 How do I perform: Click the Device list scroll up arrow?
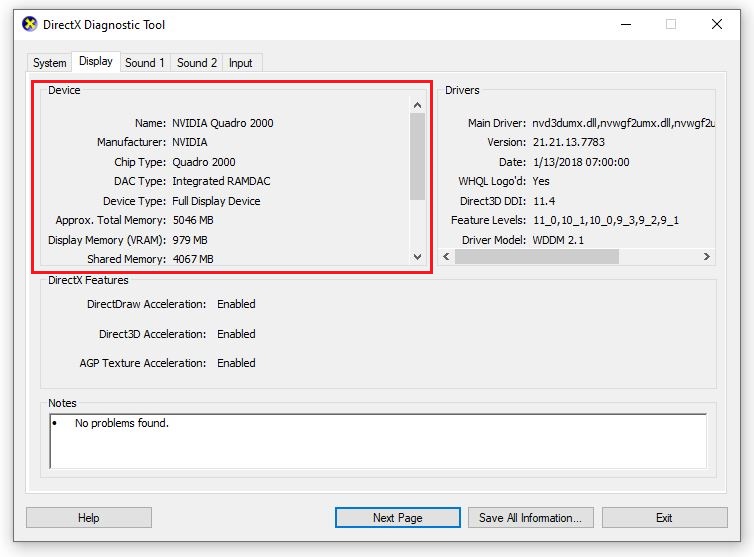[418, 105]
